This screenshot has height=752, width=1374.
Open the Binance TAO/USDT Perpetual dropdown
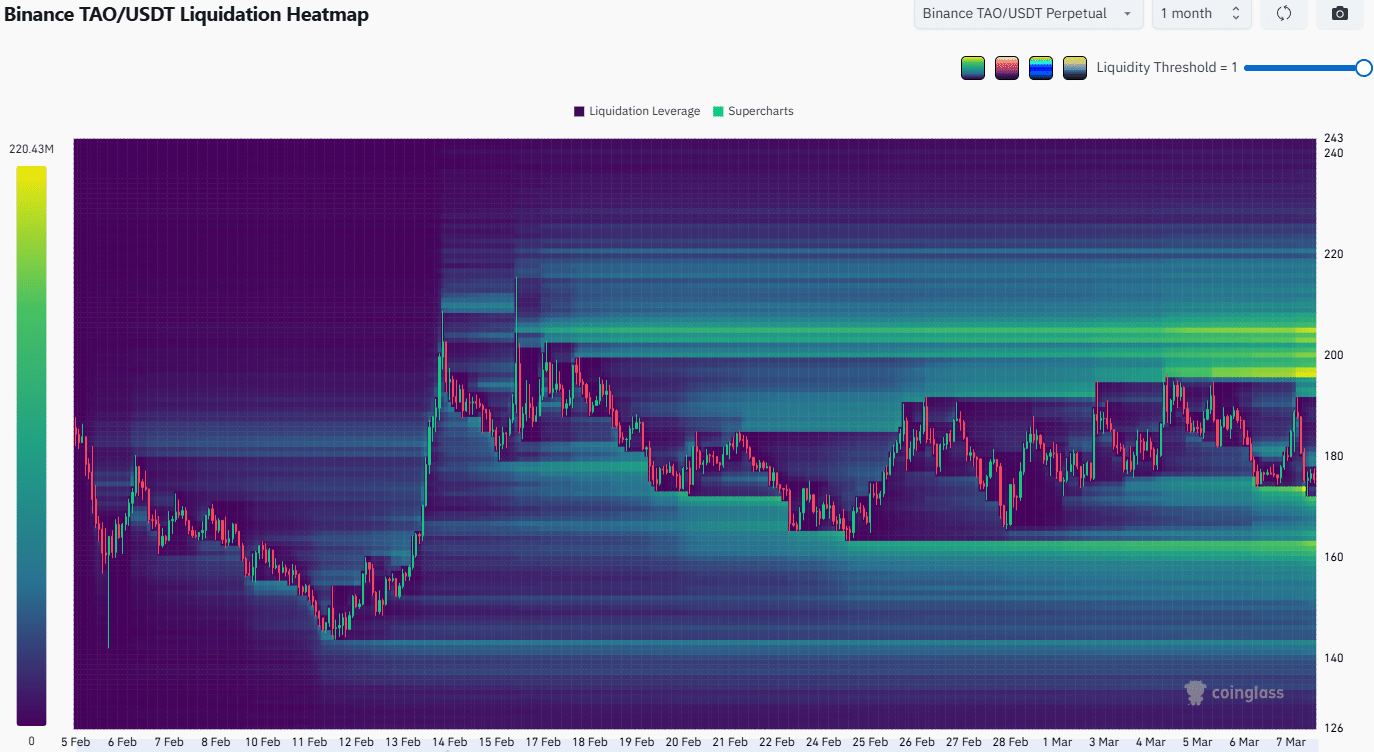[x=1028, y=14]
